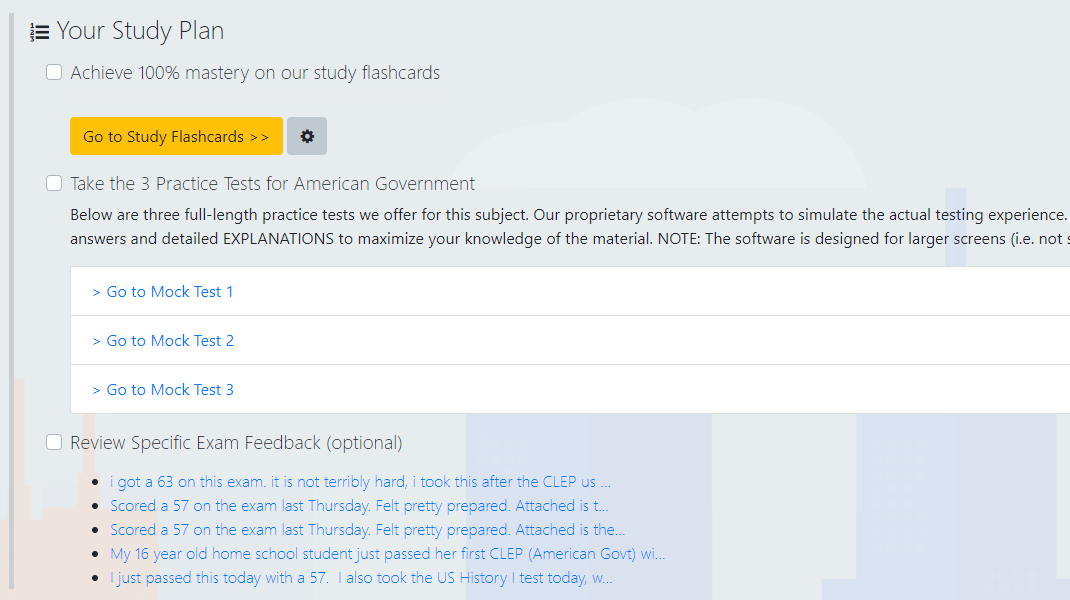Open the first 'Scored a 57' feedback link
The width and height of the screenshot is (1070, 600).
point(359,506)
